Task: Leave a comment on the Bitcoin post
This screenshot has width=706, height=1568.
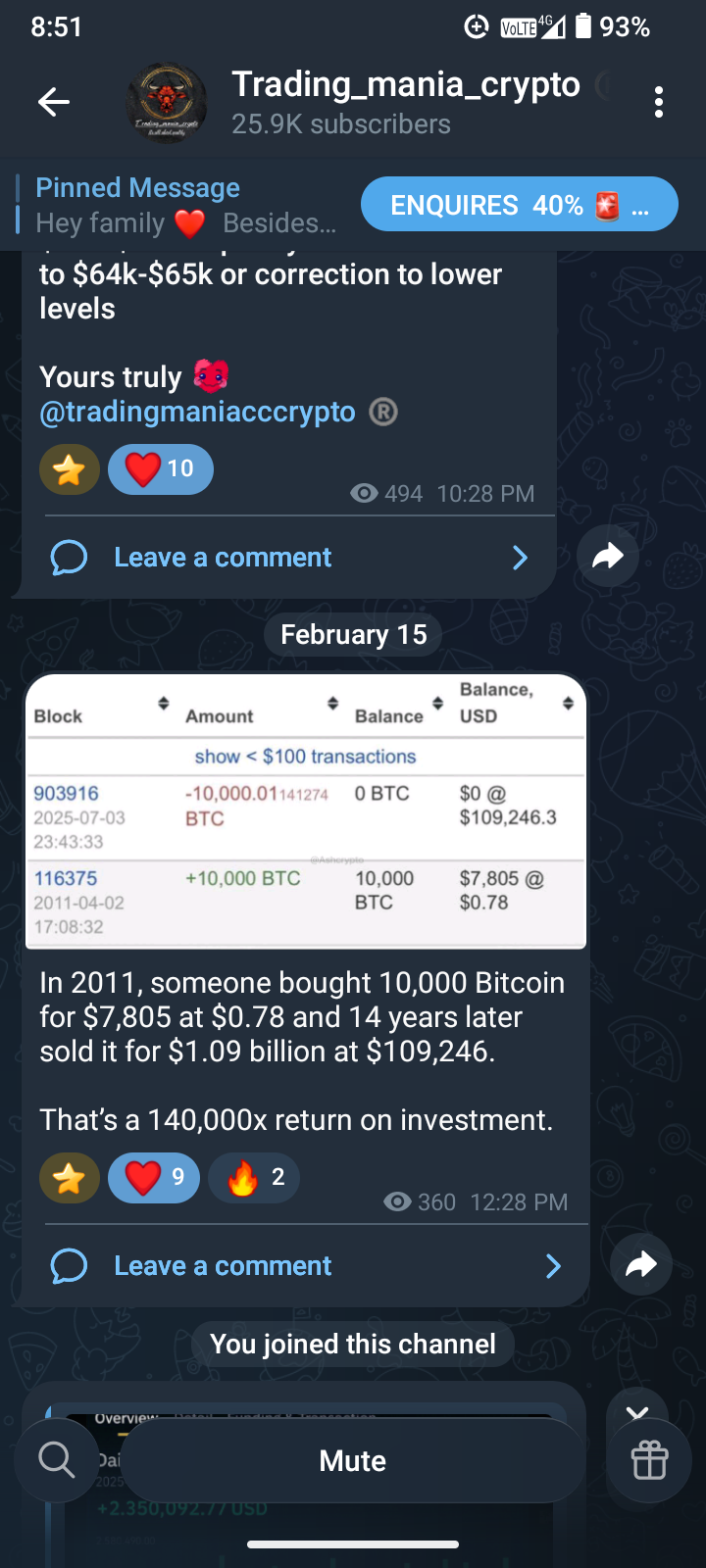Action: (x=223, y=1266)
